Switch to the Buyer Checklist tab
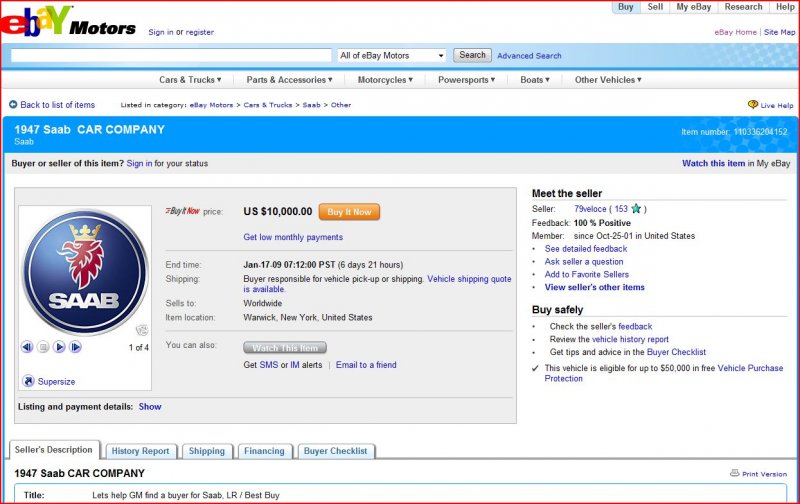The width and height of the screenshot is (800, 504). 336,451
